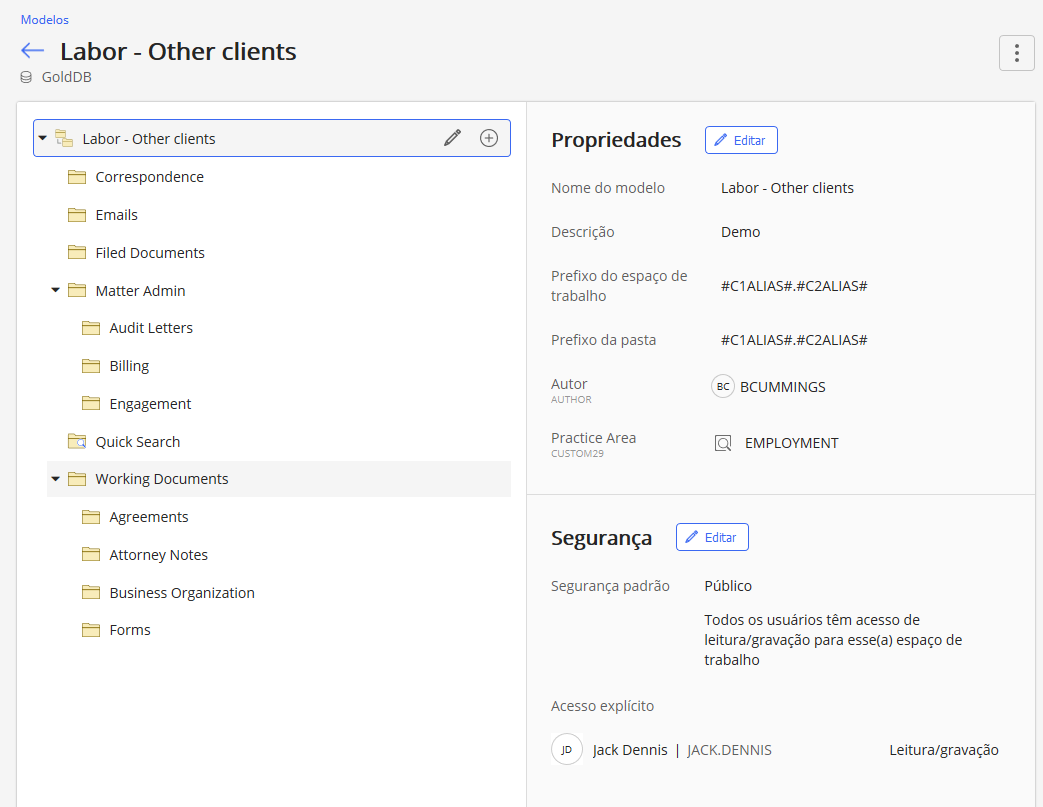The width and height of the screenshot is (1043, 807).
Task: Click the BC author avatar
Action: click(723, 387)
